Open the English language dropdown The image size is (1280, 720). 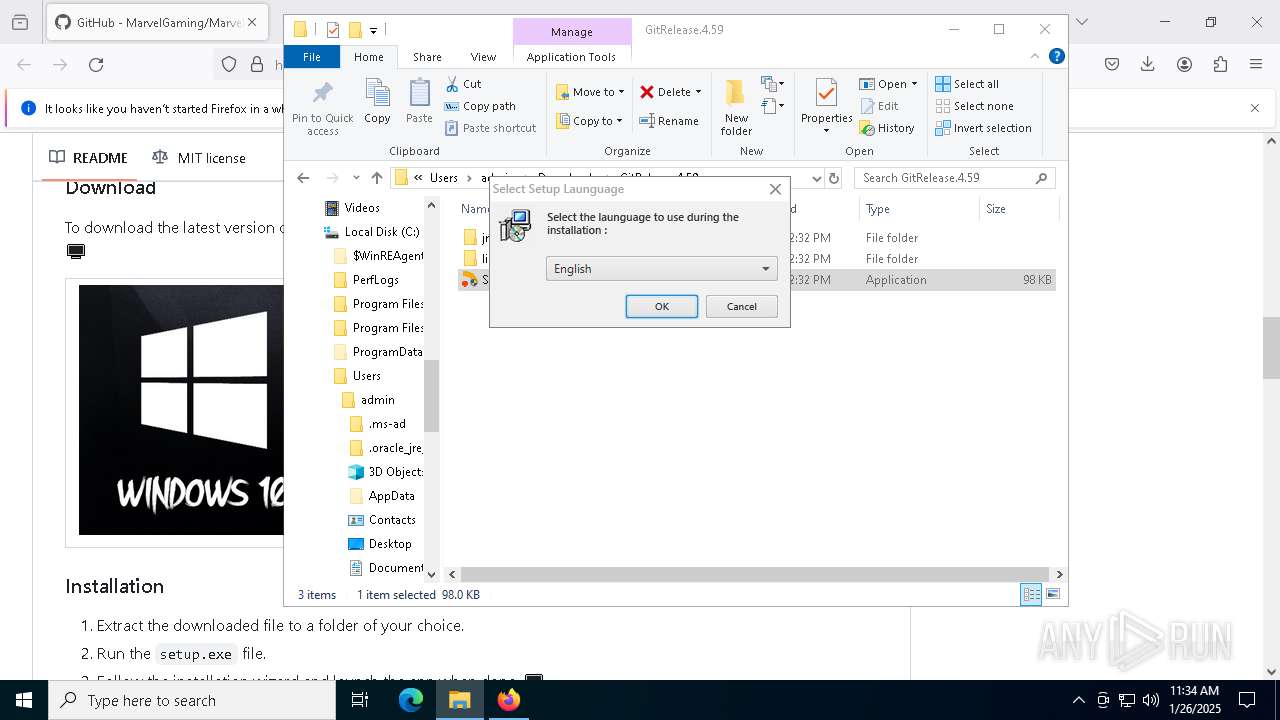click(661, 268)
